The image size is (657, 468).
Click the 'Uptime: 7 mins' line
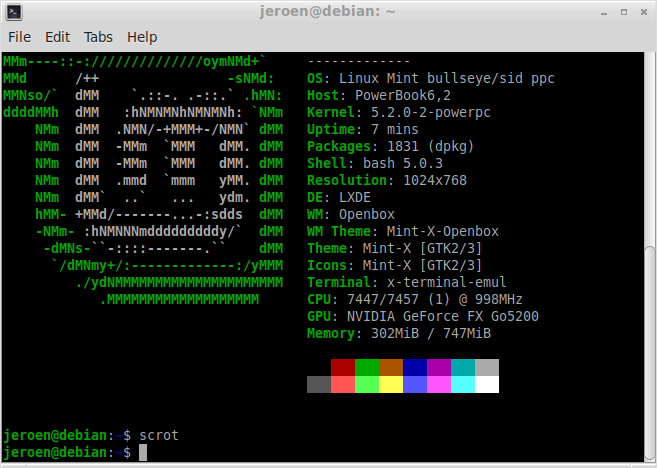click(363, 129)
